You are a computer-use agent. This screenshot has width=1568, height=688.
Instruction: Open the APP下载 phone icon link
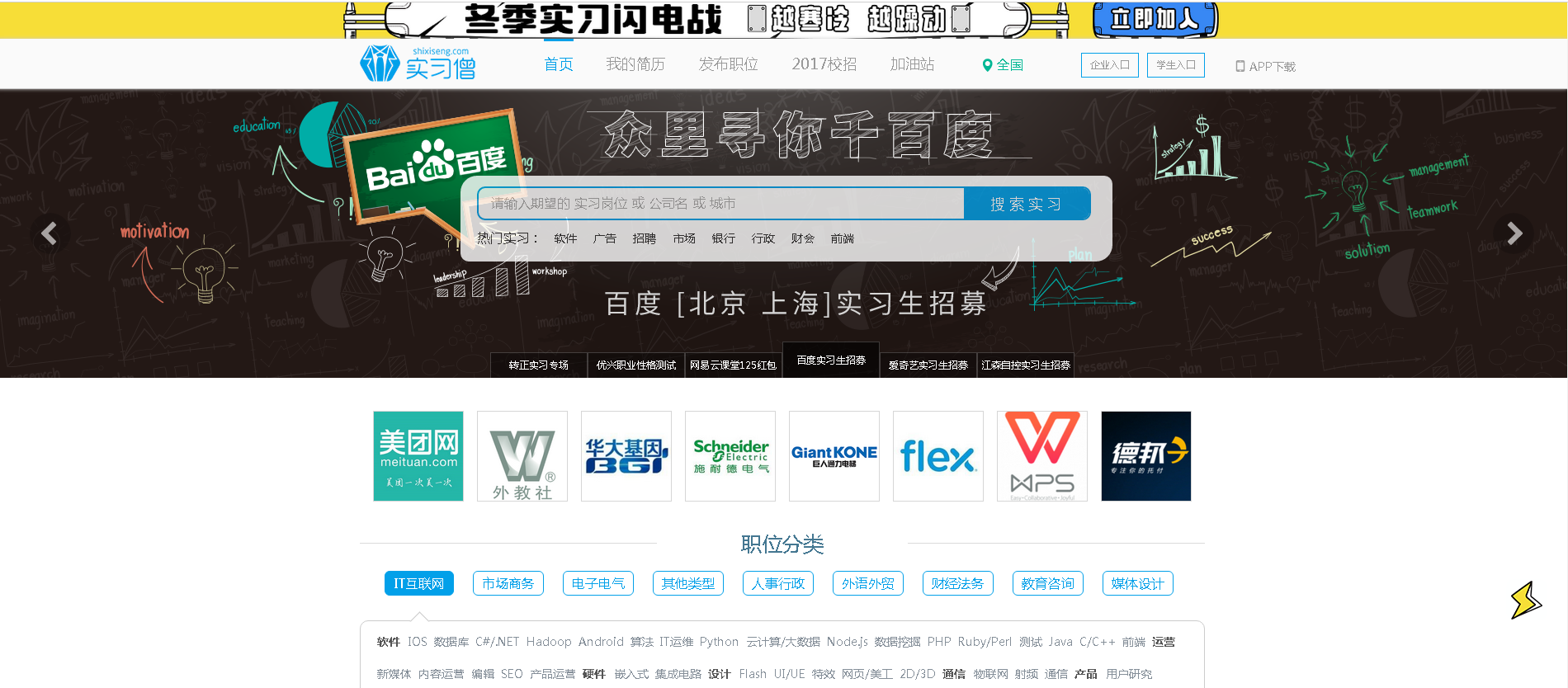click(1265, 66)
